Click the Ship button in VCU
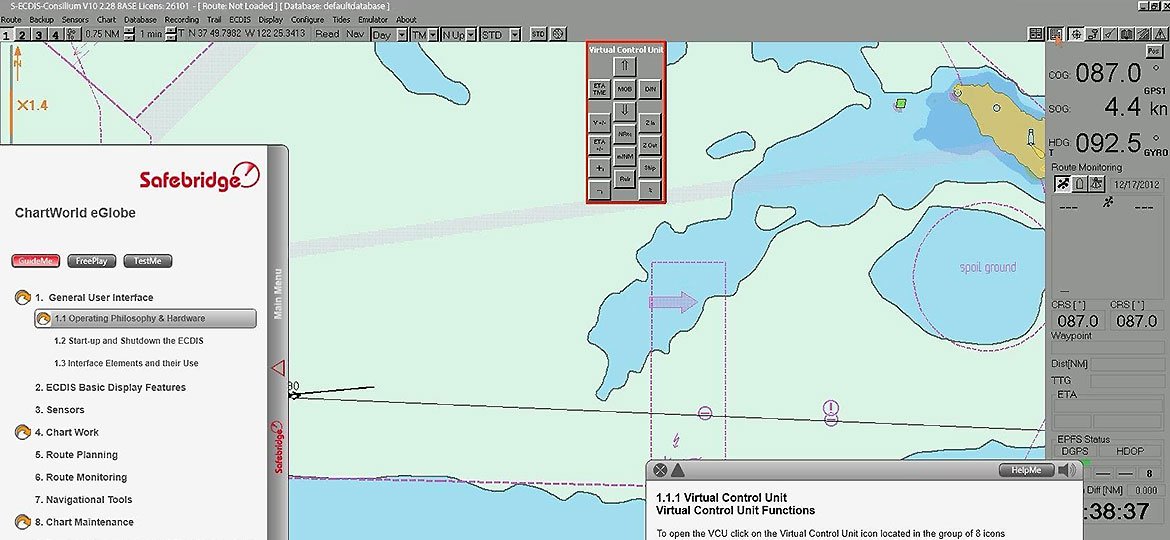The height and width of the screenshot is (540, 1170). coord(650,168)
